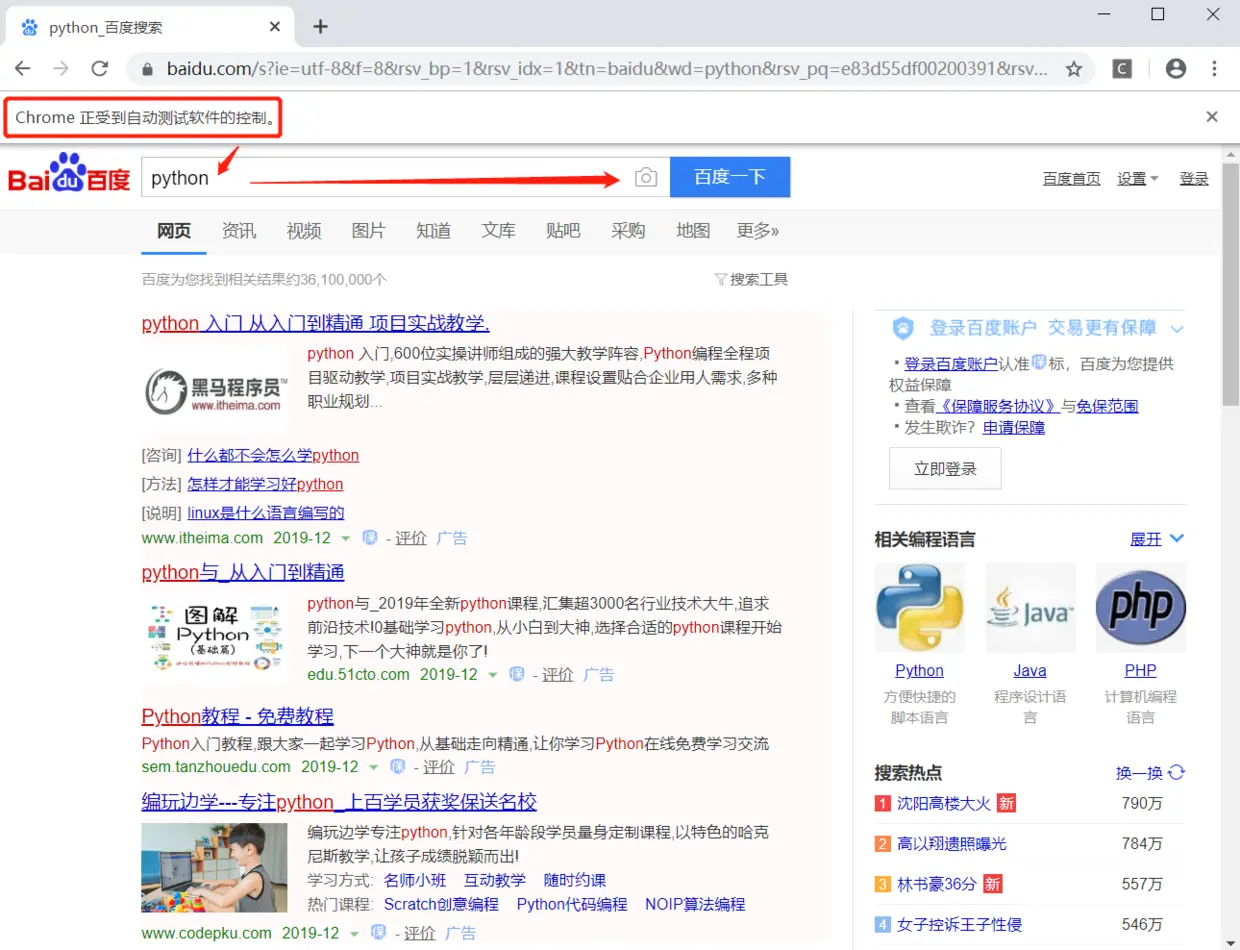Open the 百度首页 link
Screen dimensions: 1240x950
1071,178
